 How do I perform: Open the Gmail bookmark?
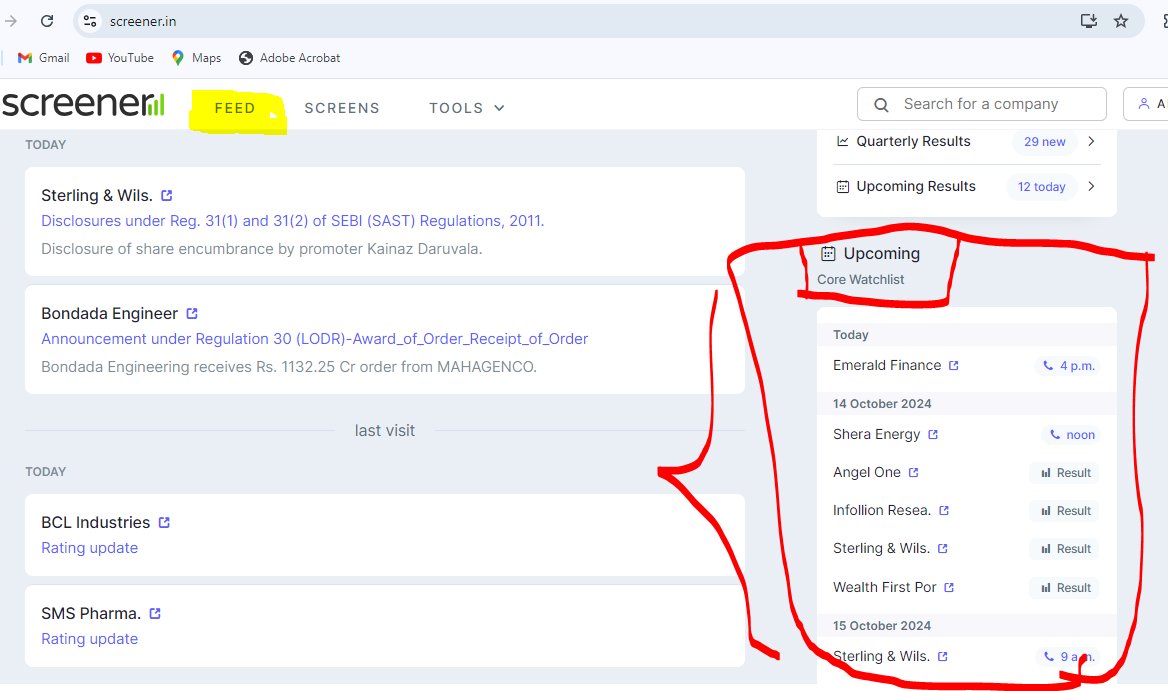point(43,58)
